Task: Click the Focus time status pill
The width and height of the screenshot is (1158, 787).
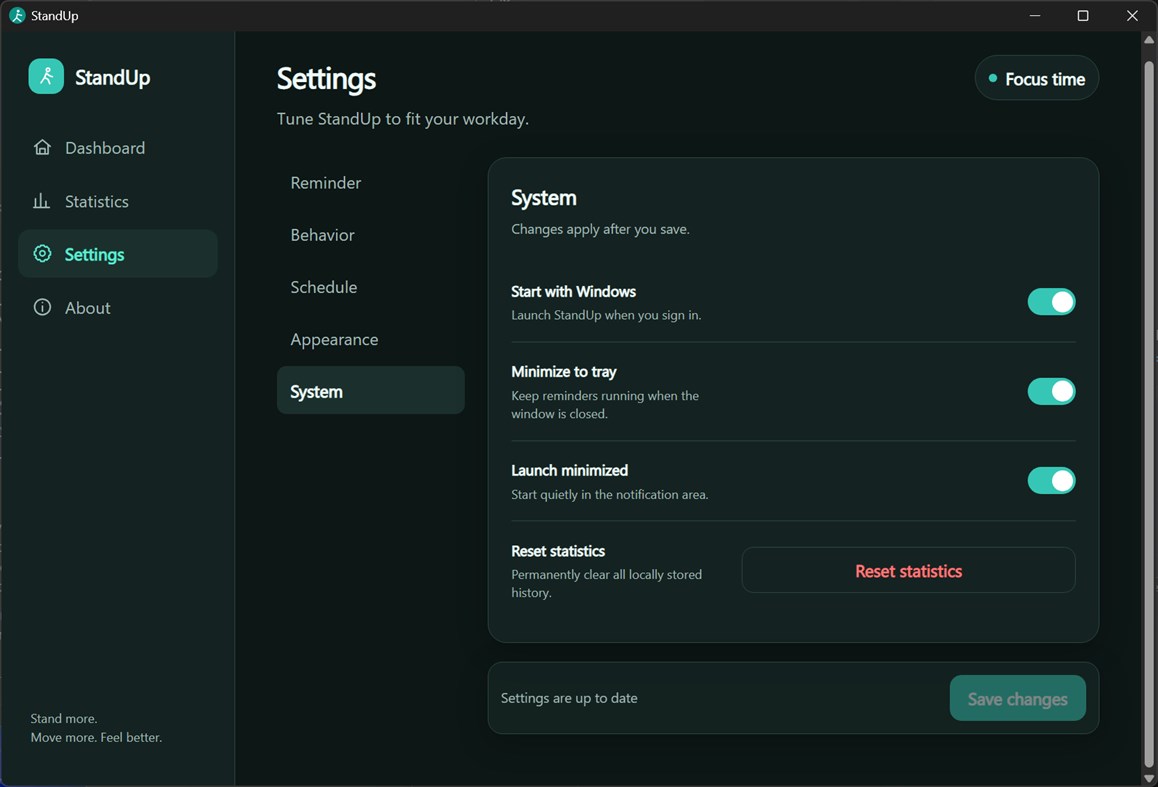Action: click(1037, 78)
